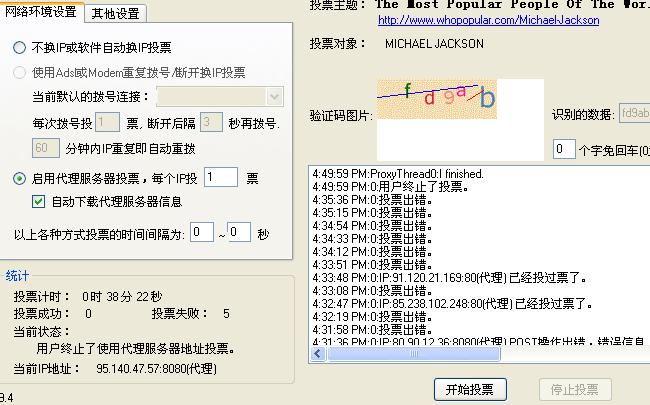Expand the 当前默认的拨号连接 dropdown
Screen dimensions: 650x405
(275, 97)
